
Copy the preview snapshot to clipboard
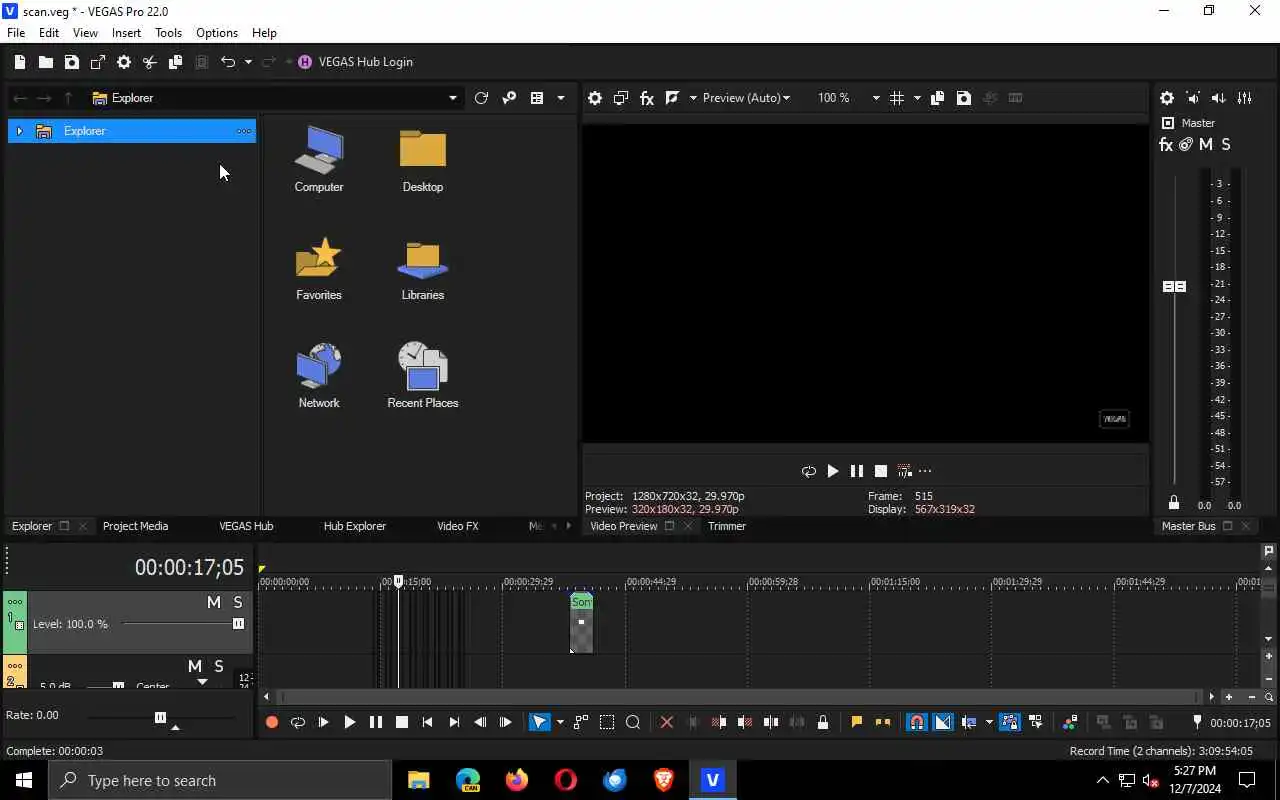click(937, 98)
